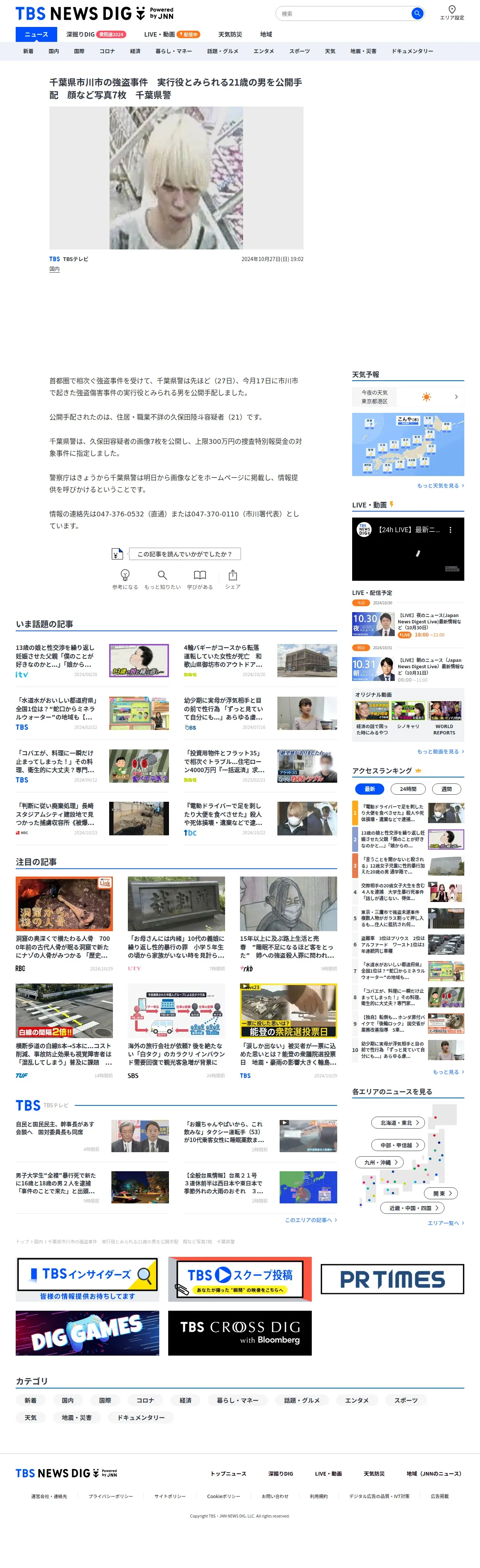The width and height of the screenshot is (480, 1568).
Task: Click ranking もっと見る link
Action: (448, 1072)
